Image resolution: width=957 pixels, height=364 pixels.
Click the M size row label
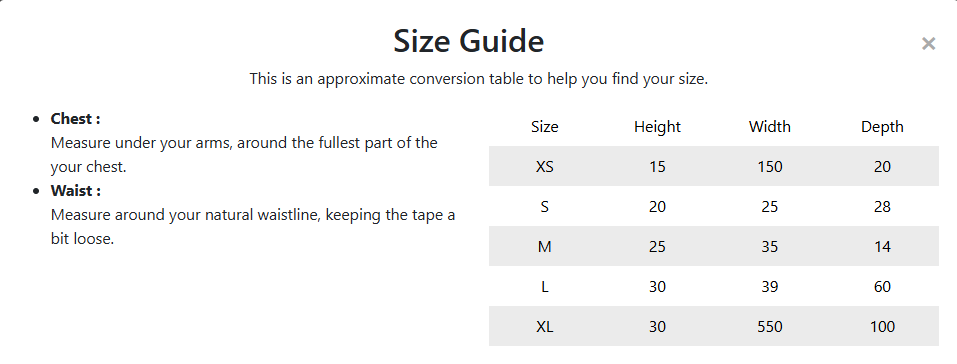[x=544, y=246]
